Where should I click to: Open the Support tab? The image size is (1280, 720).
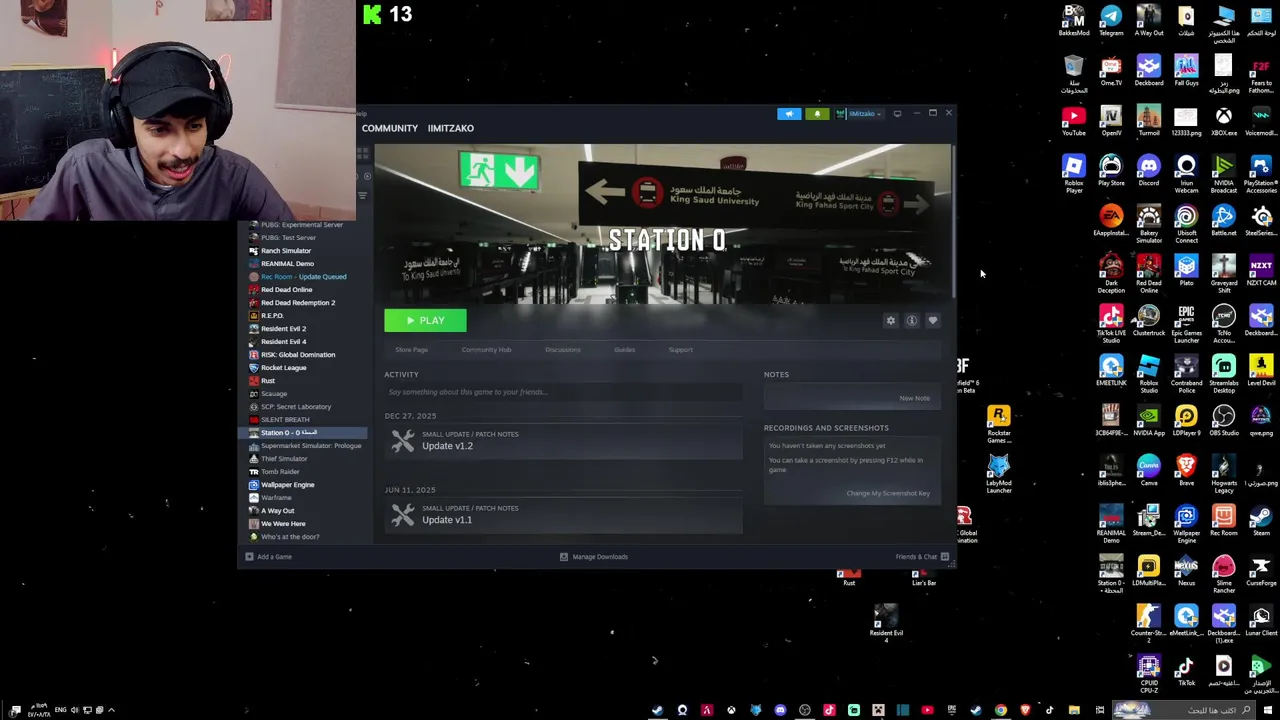pyautogui.click(x=680, y=350)
